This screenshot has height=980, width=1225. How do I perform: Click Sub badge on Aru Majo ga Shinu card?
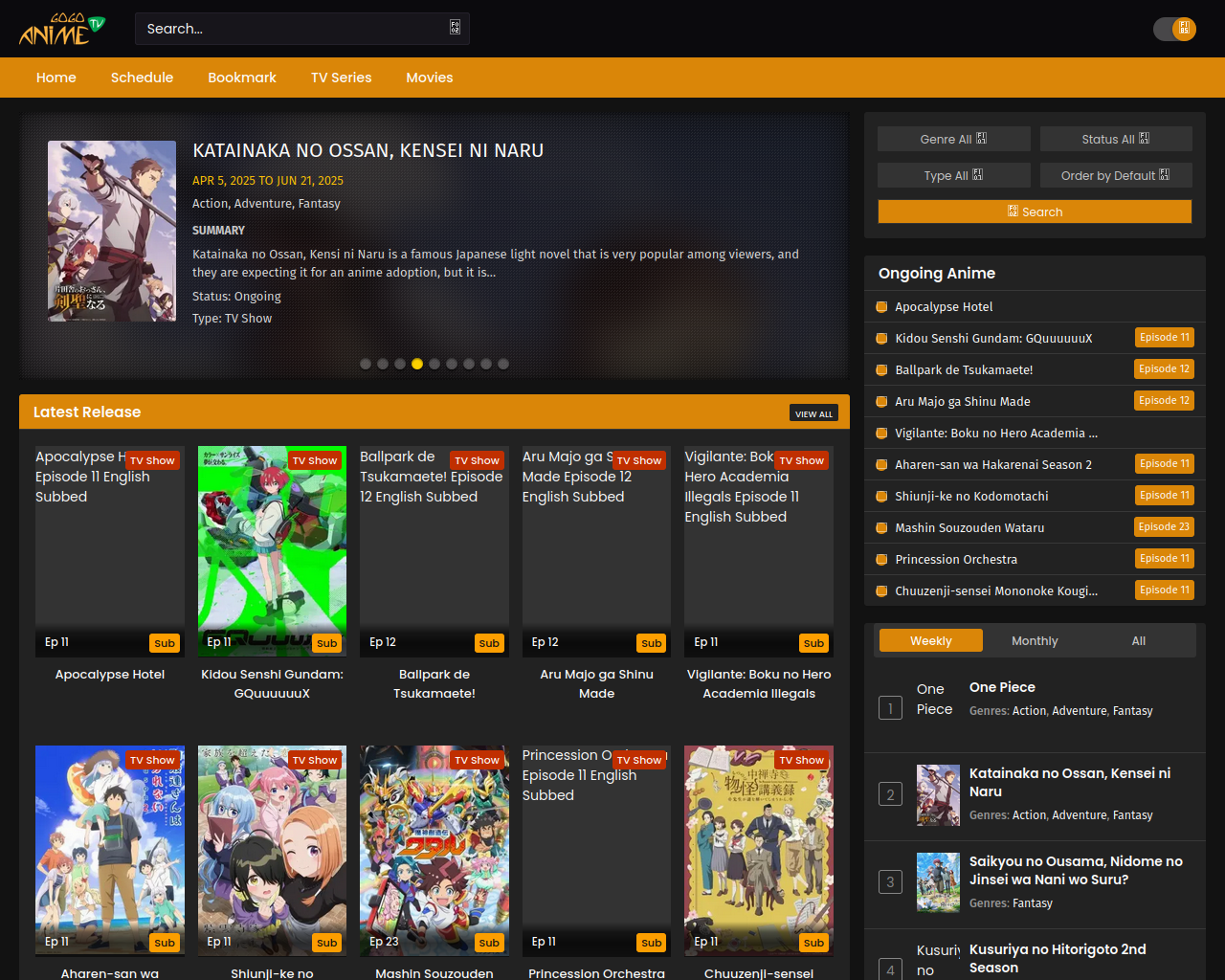(x=652, y=643)
